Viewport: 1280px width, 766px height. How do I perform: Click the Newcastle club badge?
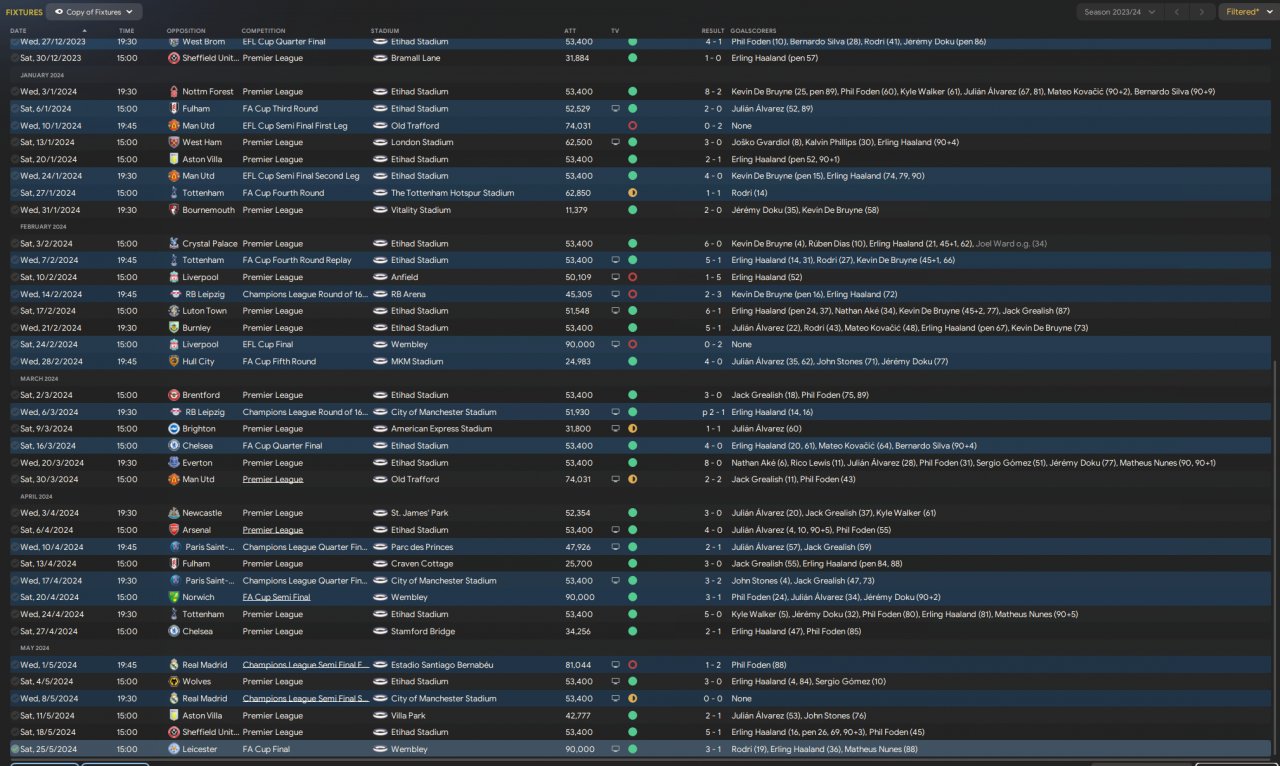[x=174, y=513]
